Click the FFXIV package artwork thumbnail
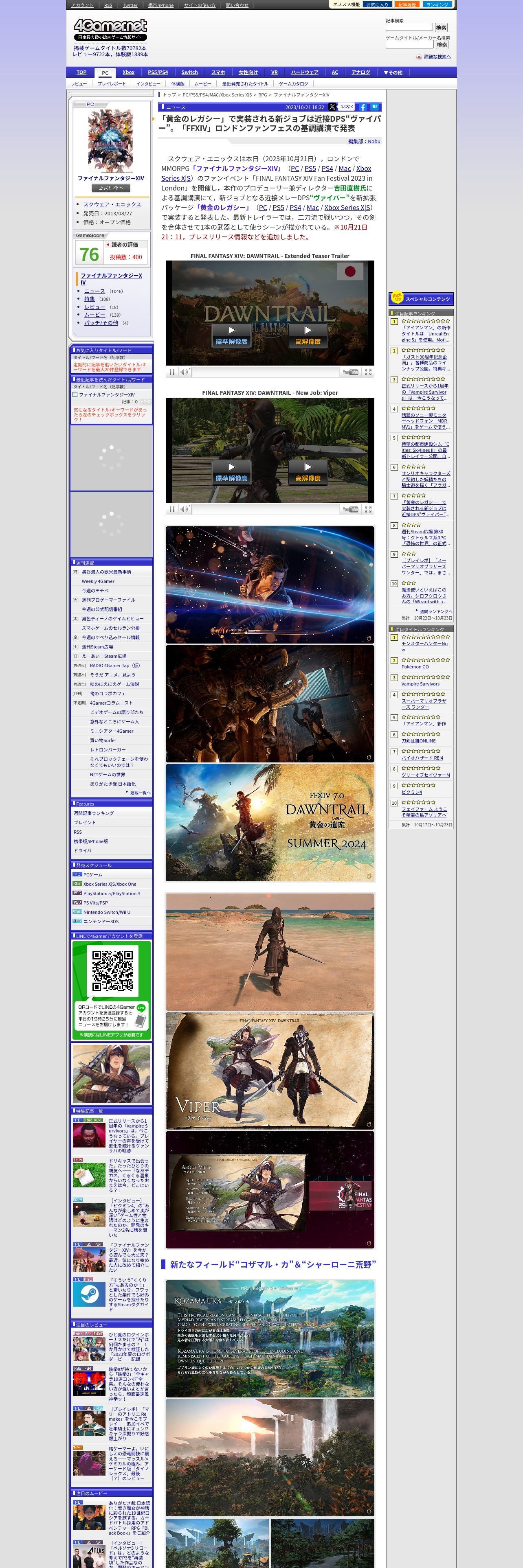This screenshot has height=1568, width=523. (x=112, y=141)
